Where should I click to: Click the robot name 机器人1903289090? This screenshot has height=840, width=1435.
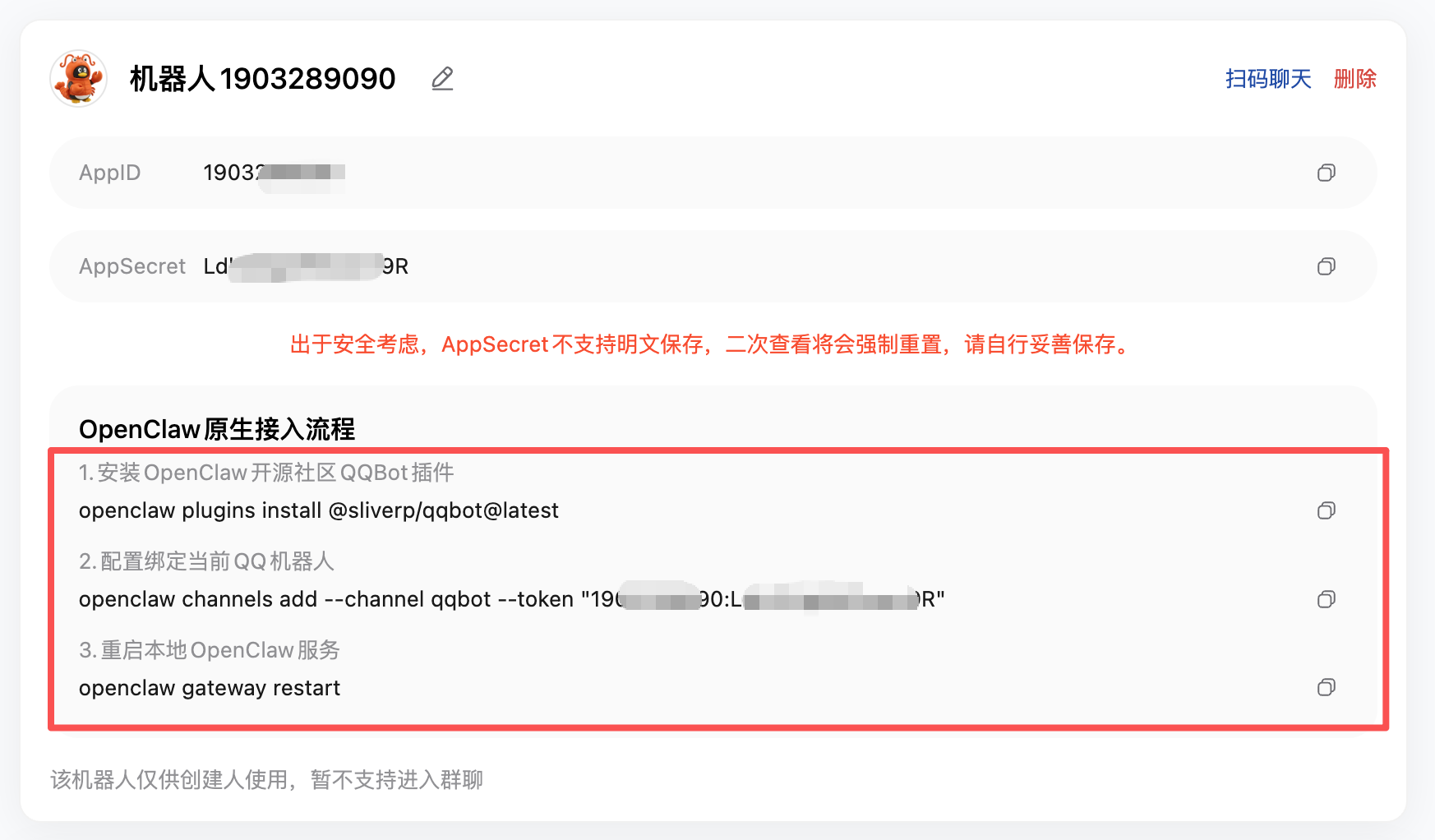(262, 79)
